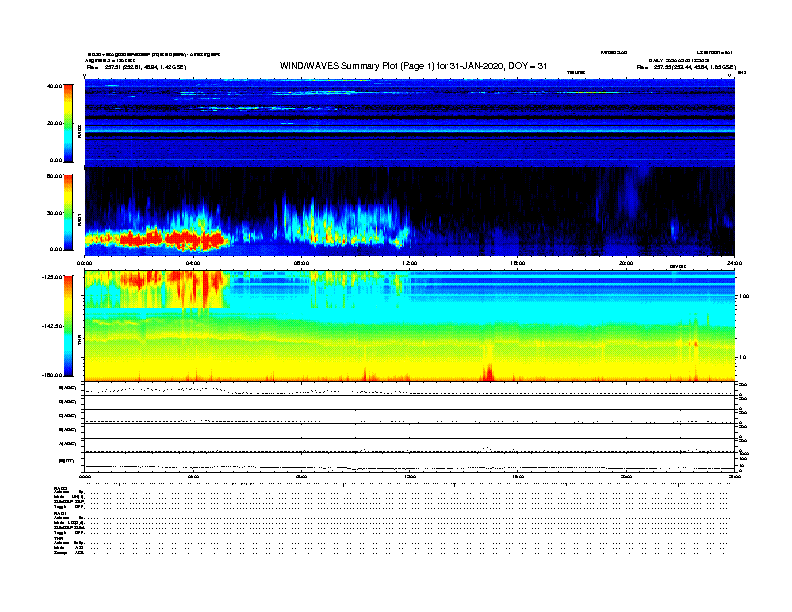Click the RAD1 color scale bar

point(68,212)
